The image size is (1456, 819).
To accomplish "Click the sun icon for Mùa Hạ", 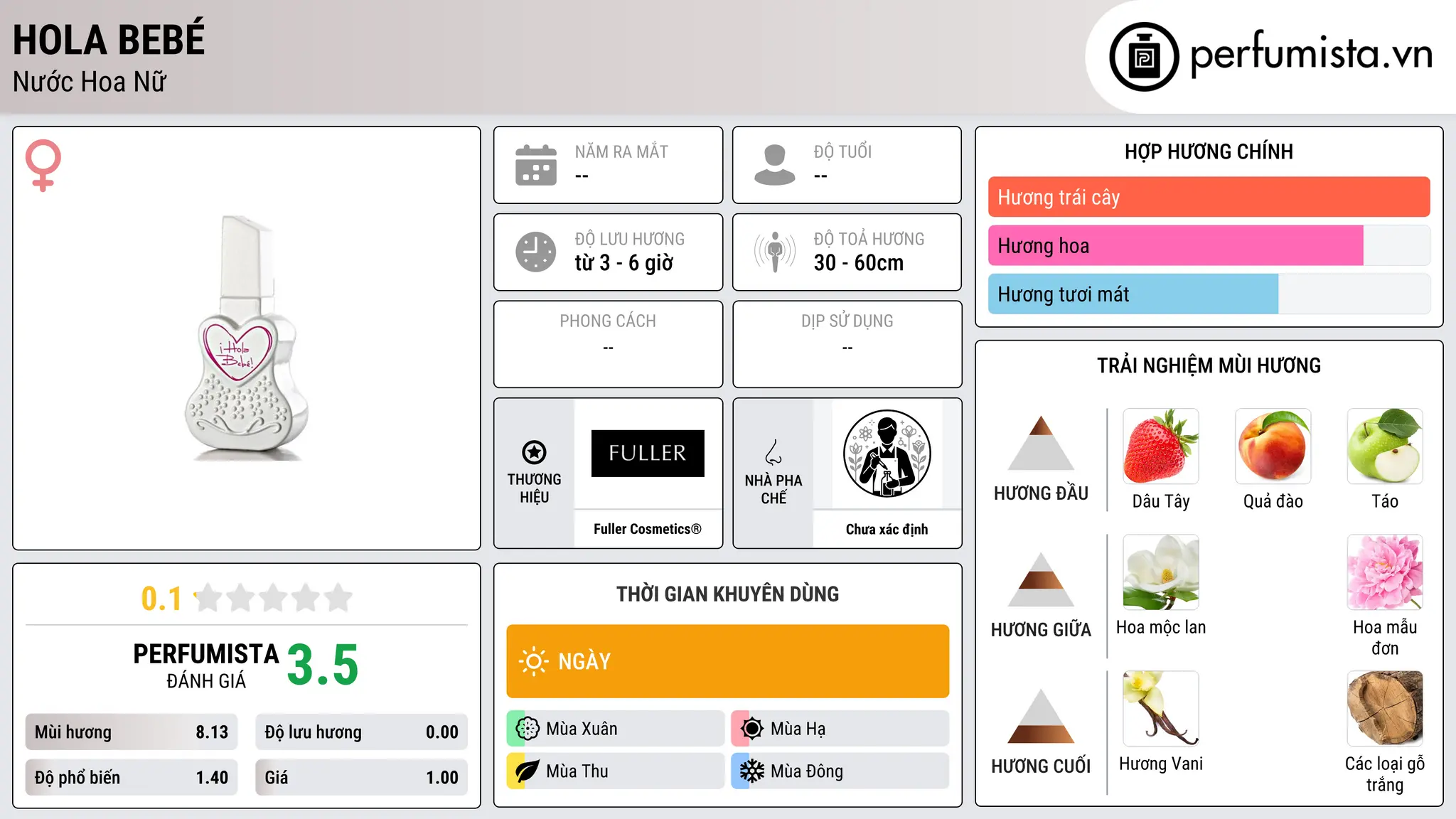I will tap(752, 729).
